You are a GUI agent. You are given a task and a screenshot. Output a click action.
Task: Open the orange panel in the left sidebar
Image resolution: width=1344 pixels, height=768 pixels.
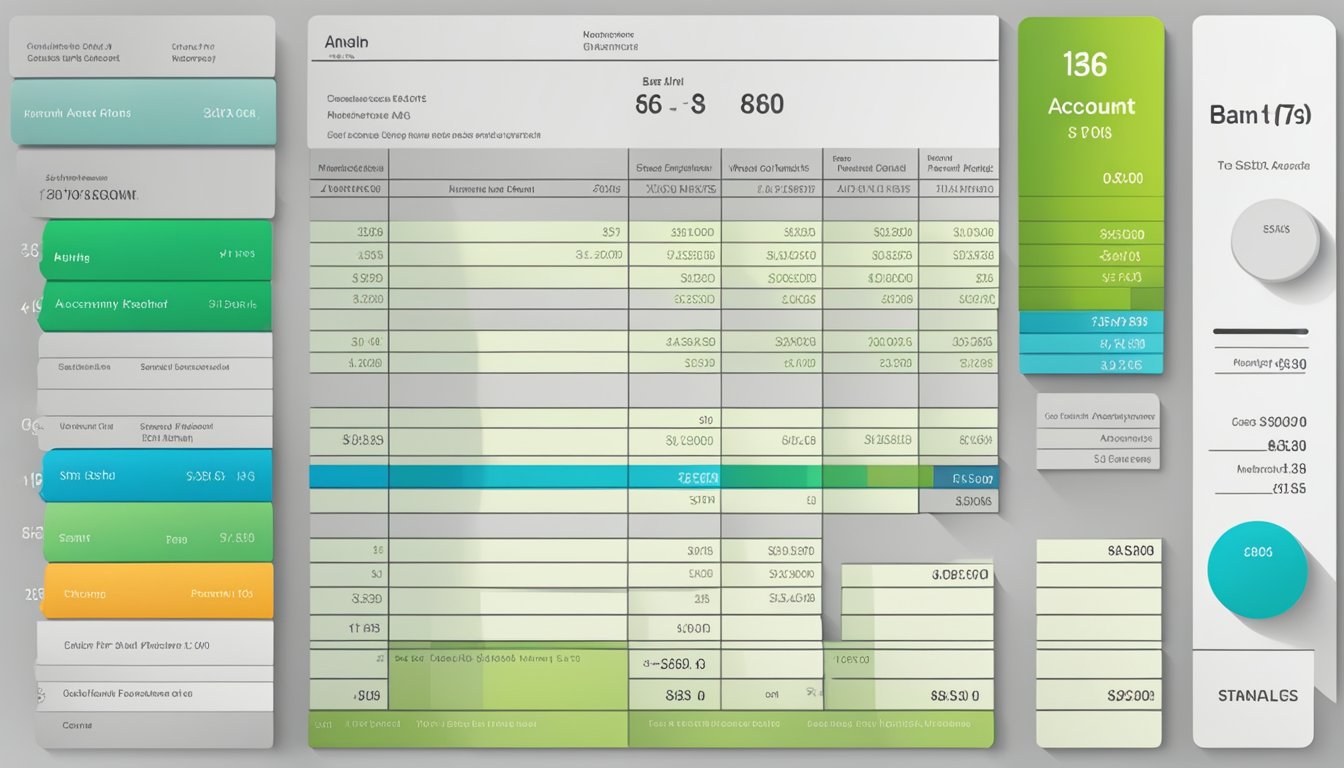click(x=158, y=591)
